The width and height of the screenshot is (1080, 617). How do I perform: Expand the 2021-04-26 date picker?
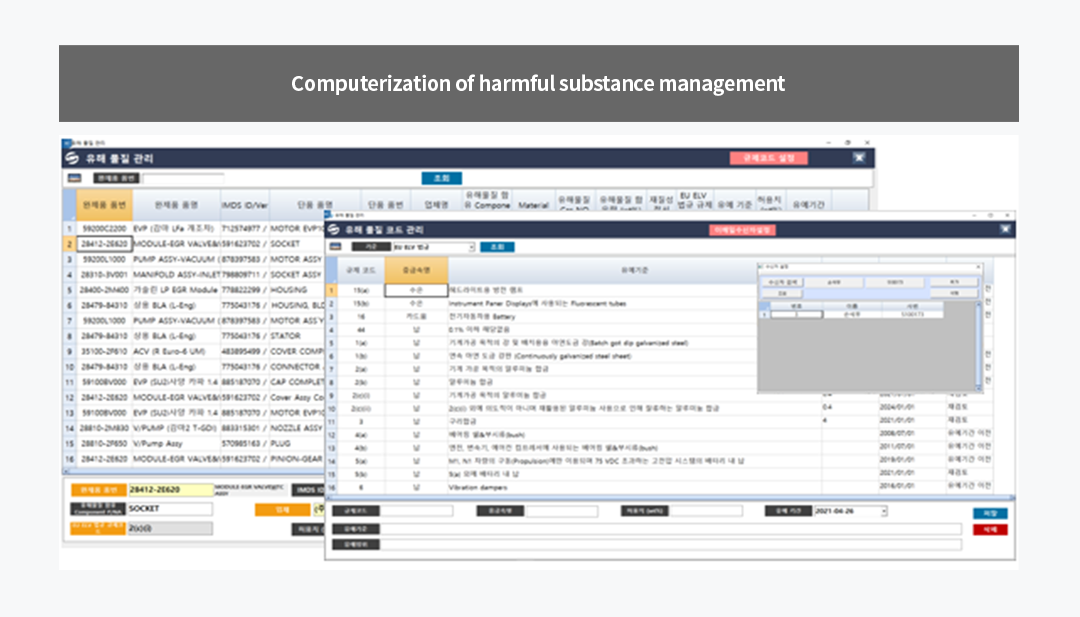click(x=883, y=512)
